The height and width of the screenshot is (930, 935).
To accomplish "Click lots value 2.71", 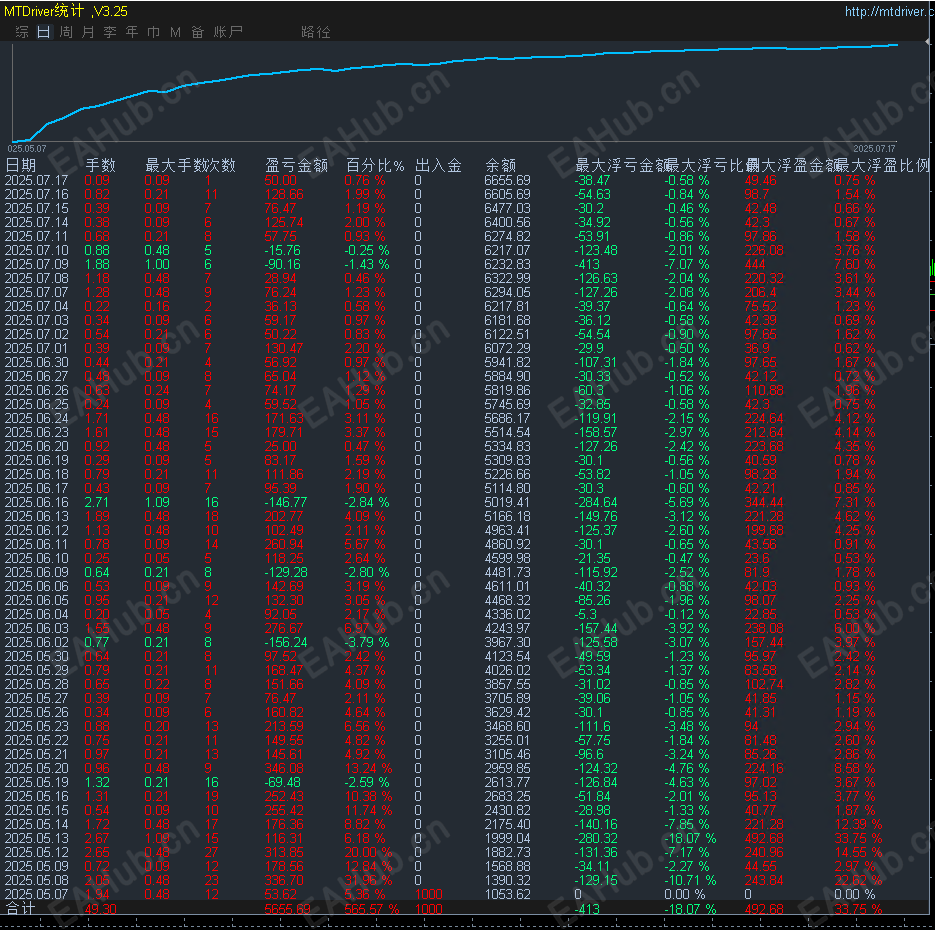I will (97, 503).
